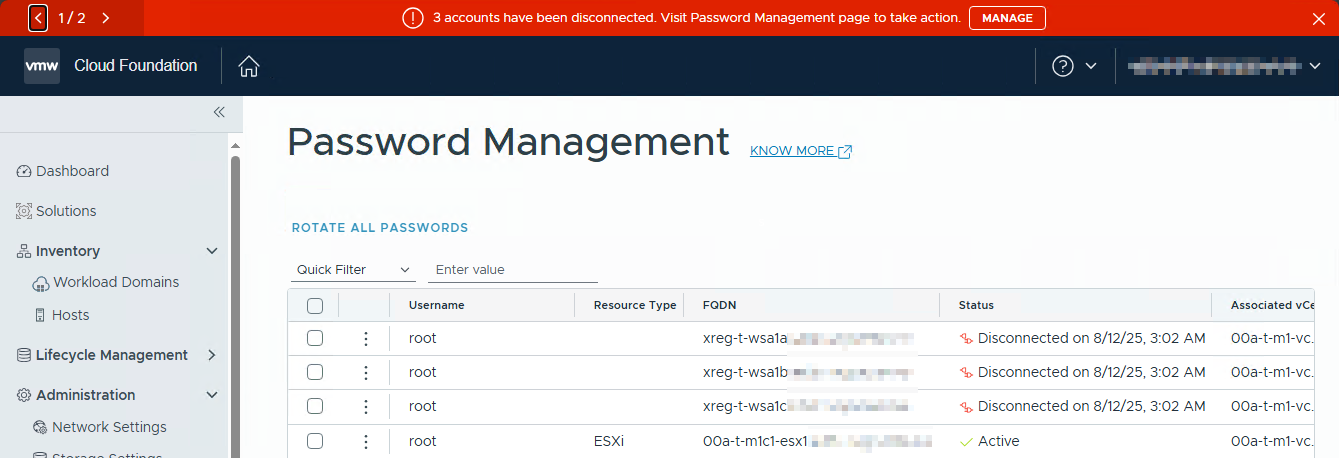Click the Dashboard gauge icon
Image resolution: width=1339 pixels, height=458 pixels.
pyautogui.click(x=25, y=171)
